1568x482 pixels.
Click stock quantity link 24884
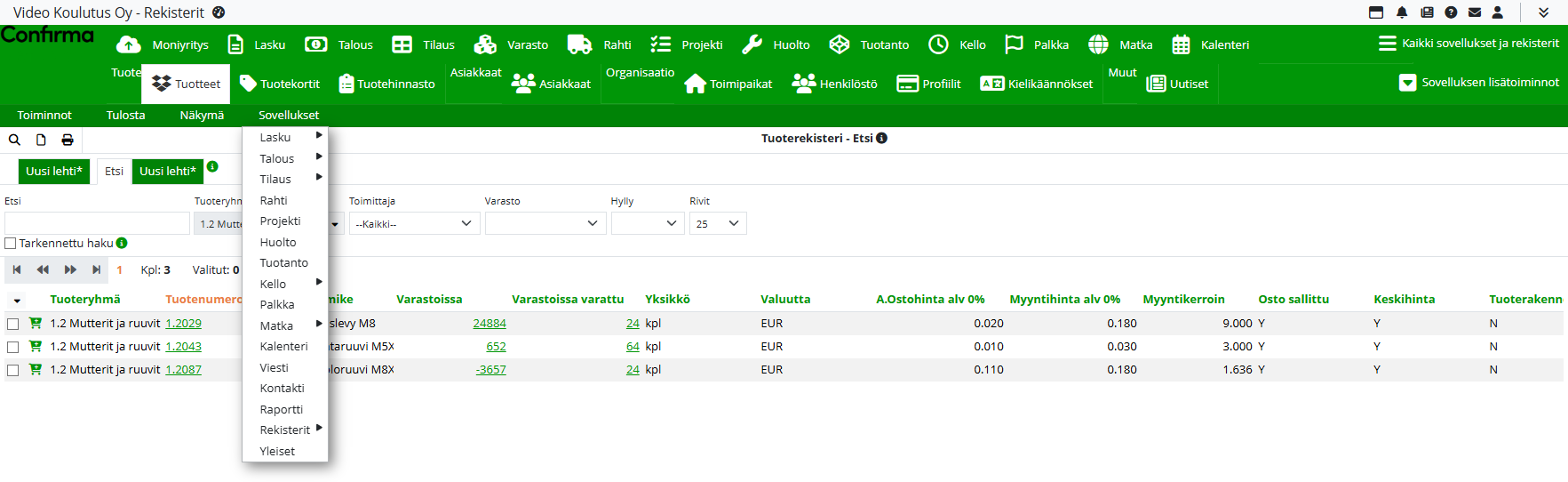(x=490, y=324)
